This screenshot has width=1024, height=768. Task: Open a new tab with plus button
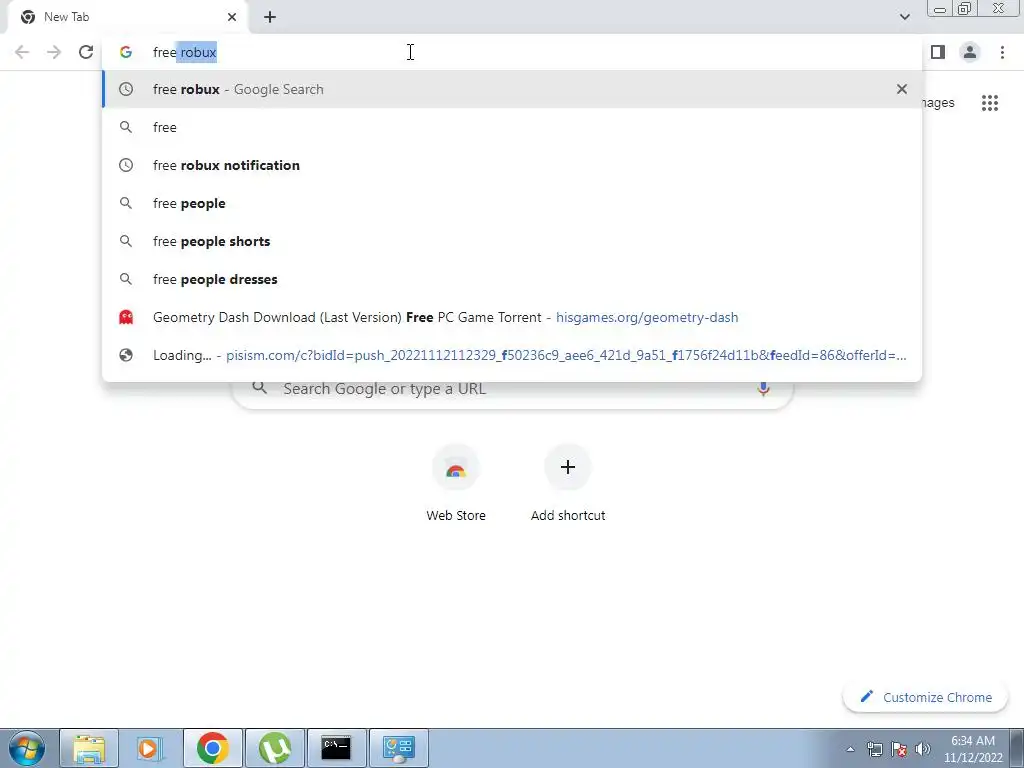click(x=270, y=17)
